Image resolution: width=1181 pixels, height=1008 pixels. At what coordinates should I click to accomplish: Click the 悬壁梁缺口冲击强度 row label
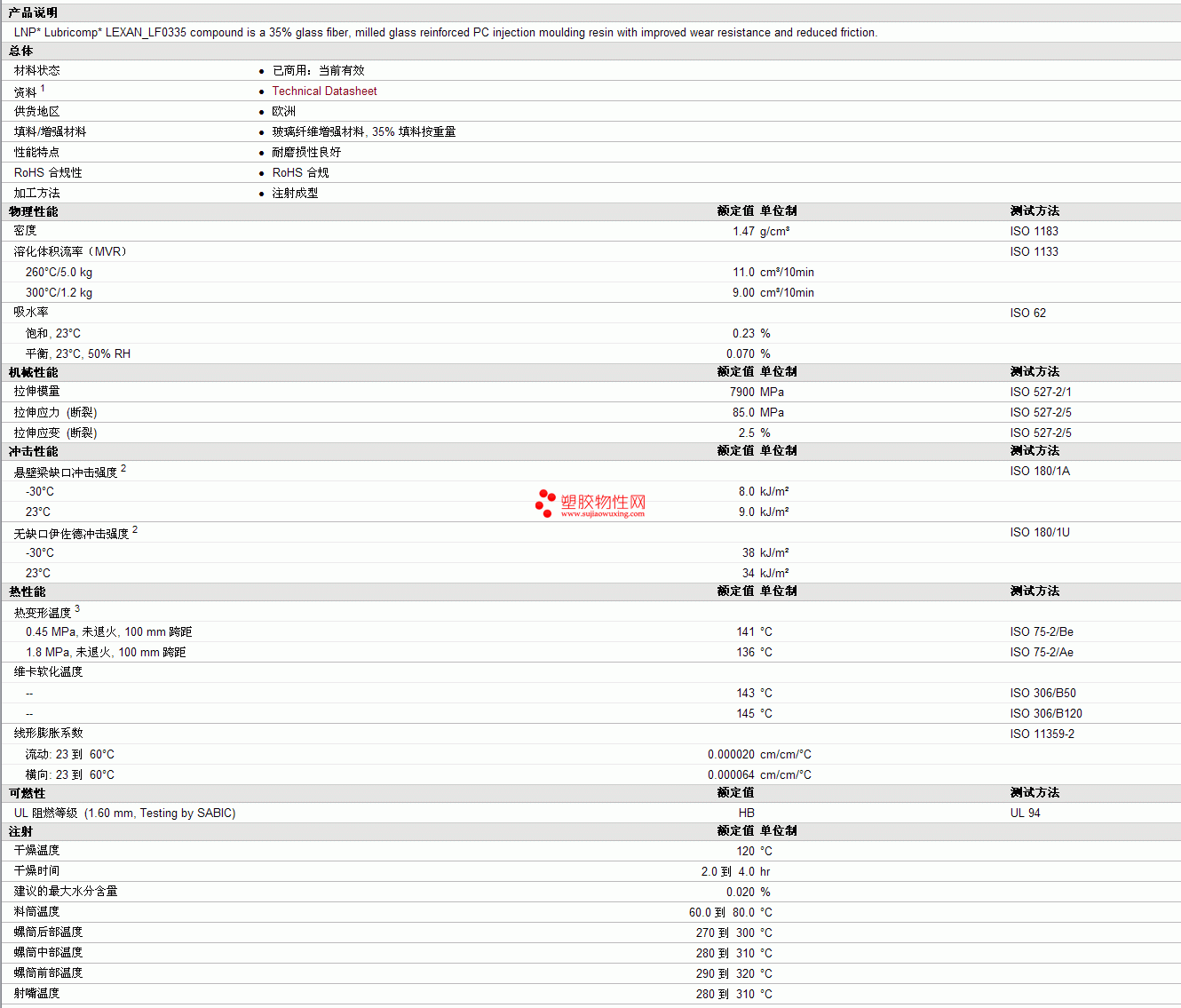tap(66, 472)
